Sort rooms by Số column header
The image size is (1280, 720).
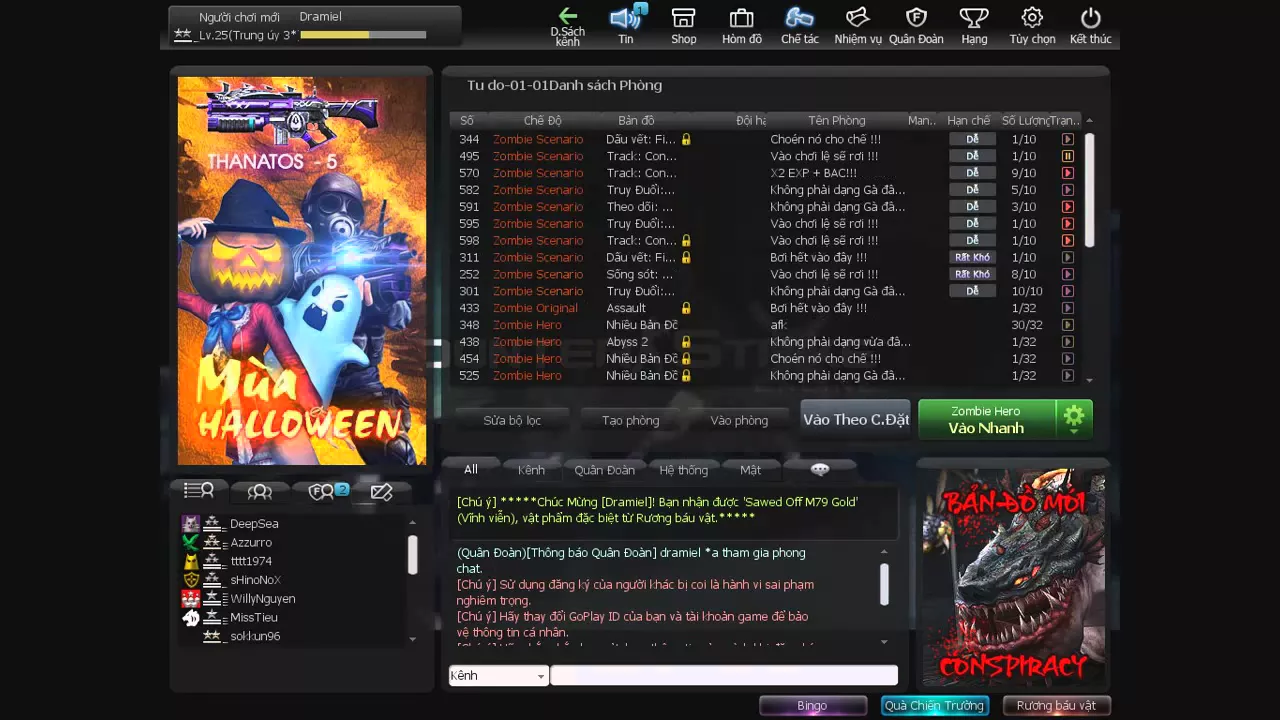[x=467, y=120]
